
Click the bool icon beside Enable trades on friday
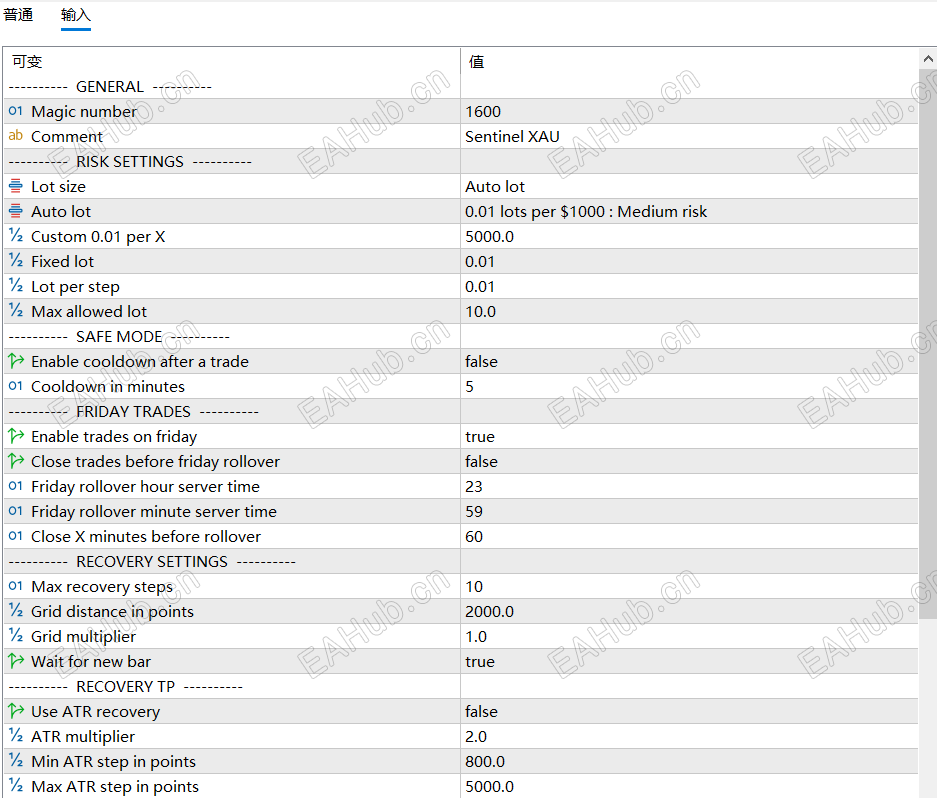pos(16,436)
